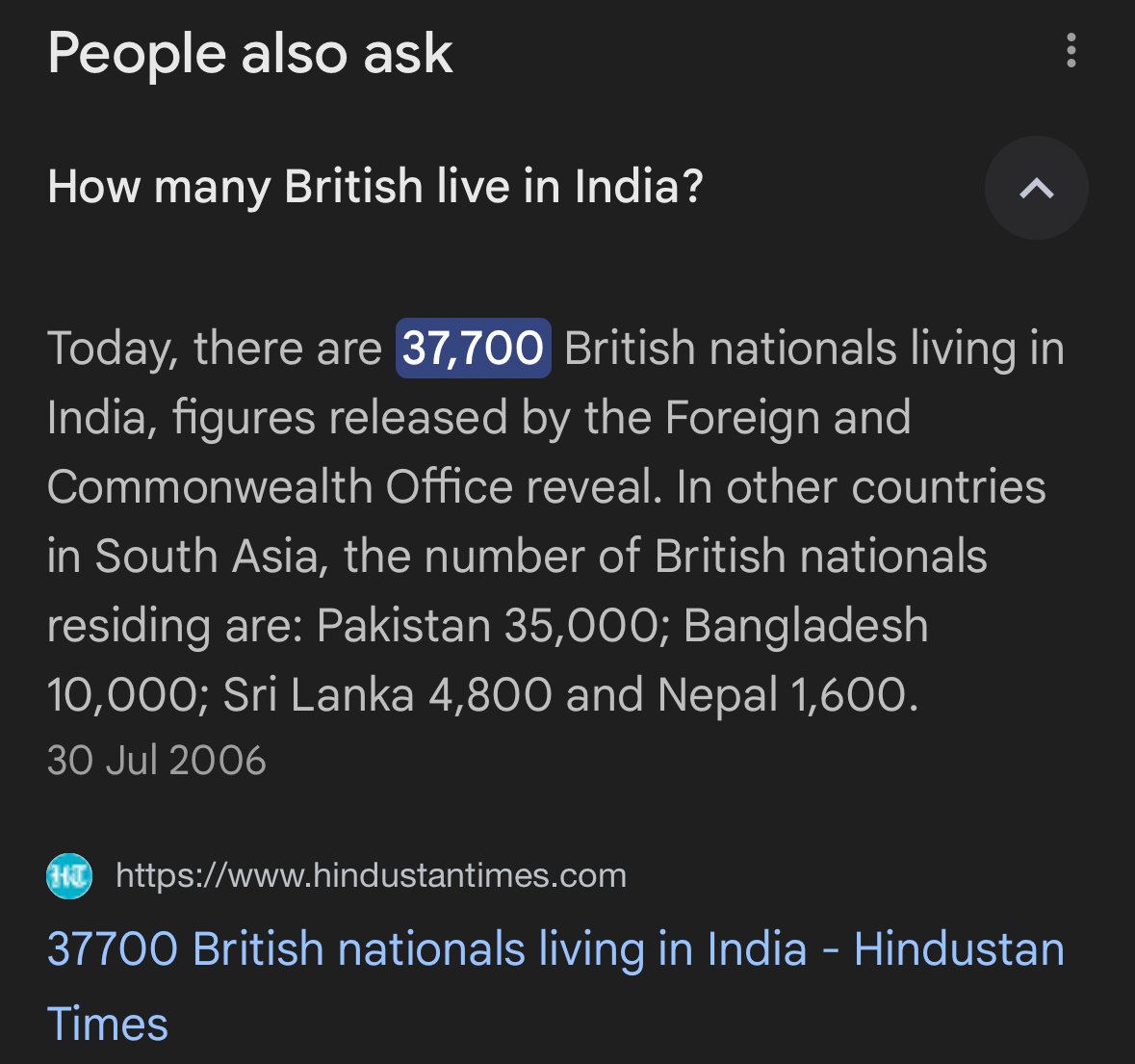The width and height of the screenshot is (1135, 1064).
Task: Click the '30 Jul 2006' date
Action: click(x=156, y=760)
